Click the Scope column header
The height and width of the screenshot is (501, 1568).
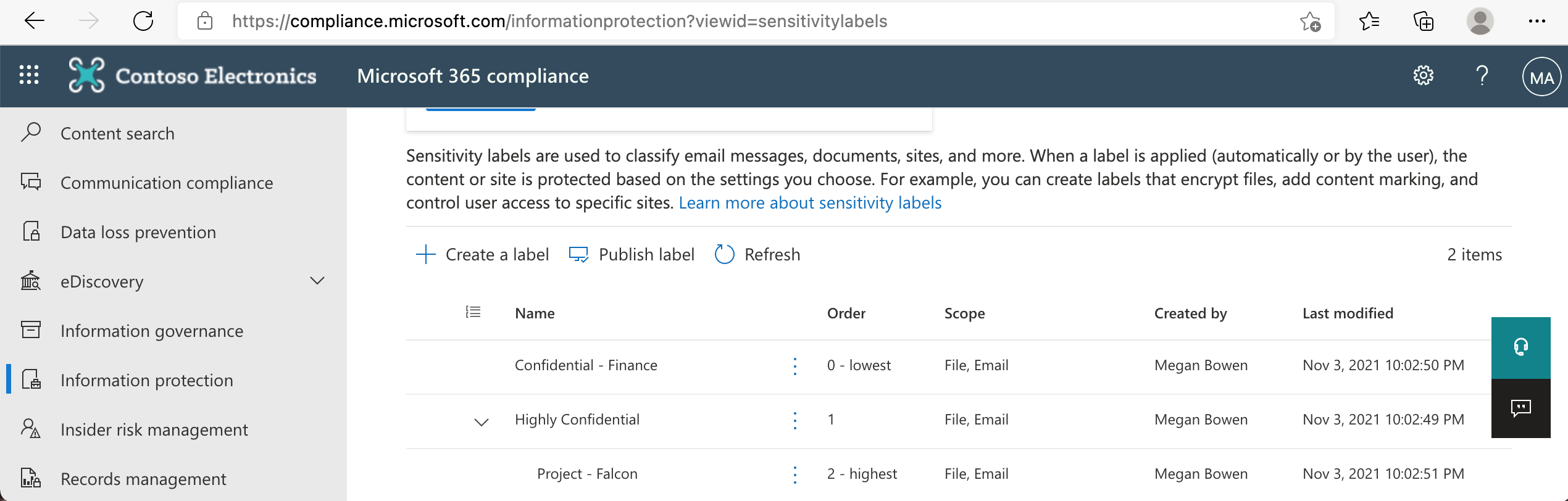point(964,313)
